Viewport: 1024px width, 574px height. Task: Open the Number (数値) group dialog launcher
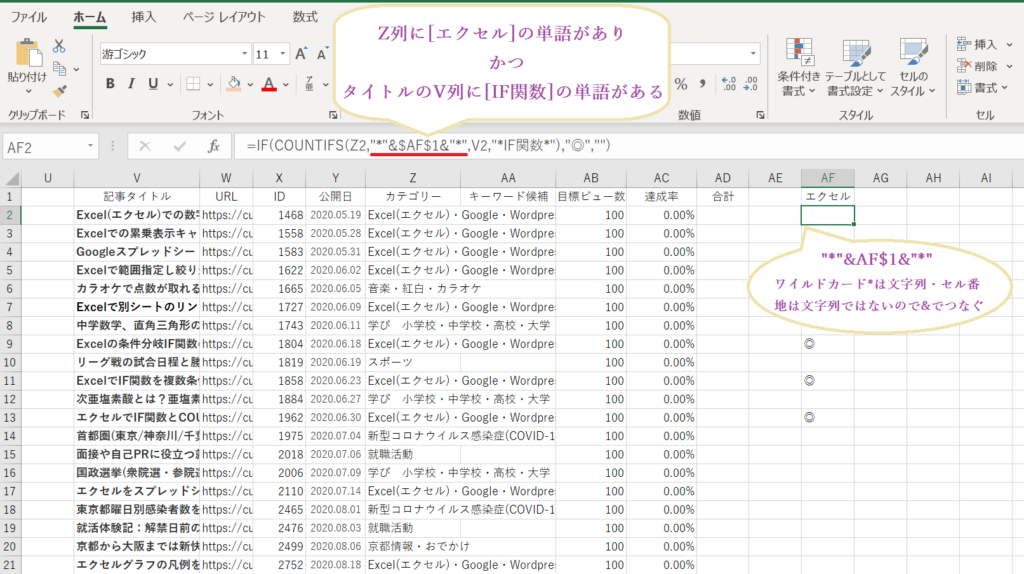pos(760,115)
